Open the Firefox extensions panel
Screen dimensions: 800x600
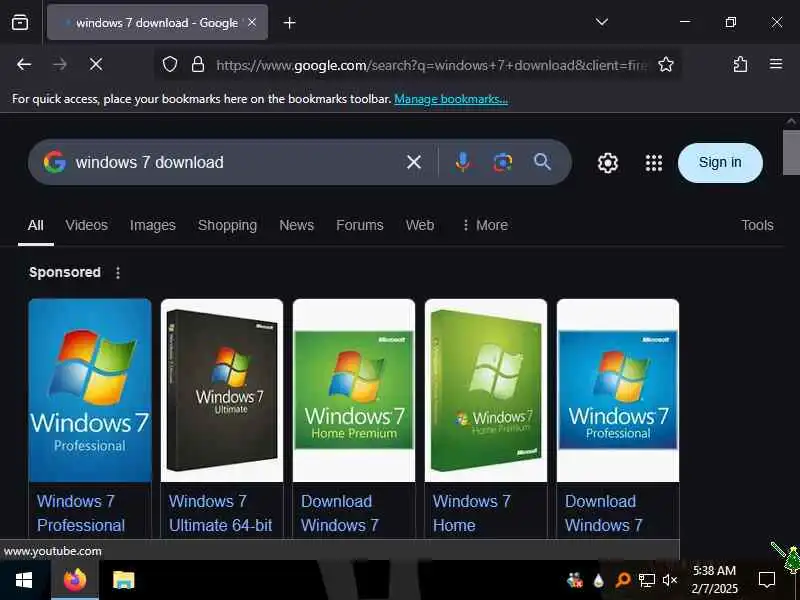[x=740, y=64]
